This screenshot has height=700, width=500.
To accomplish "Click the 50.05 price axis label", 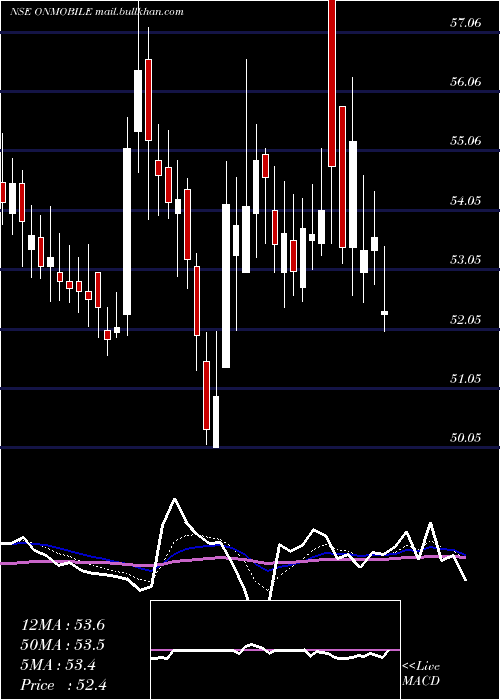I will pos(466,438).
